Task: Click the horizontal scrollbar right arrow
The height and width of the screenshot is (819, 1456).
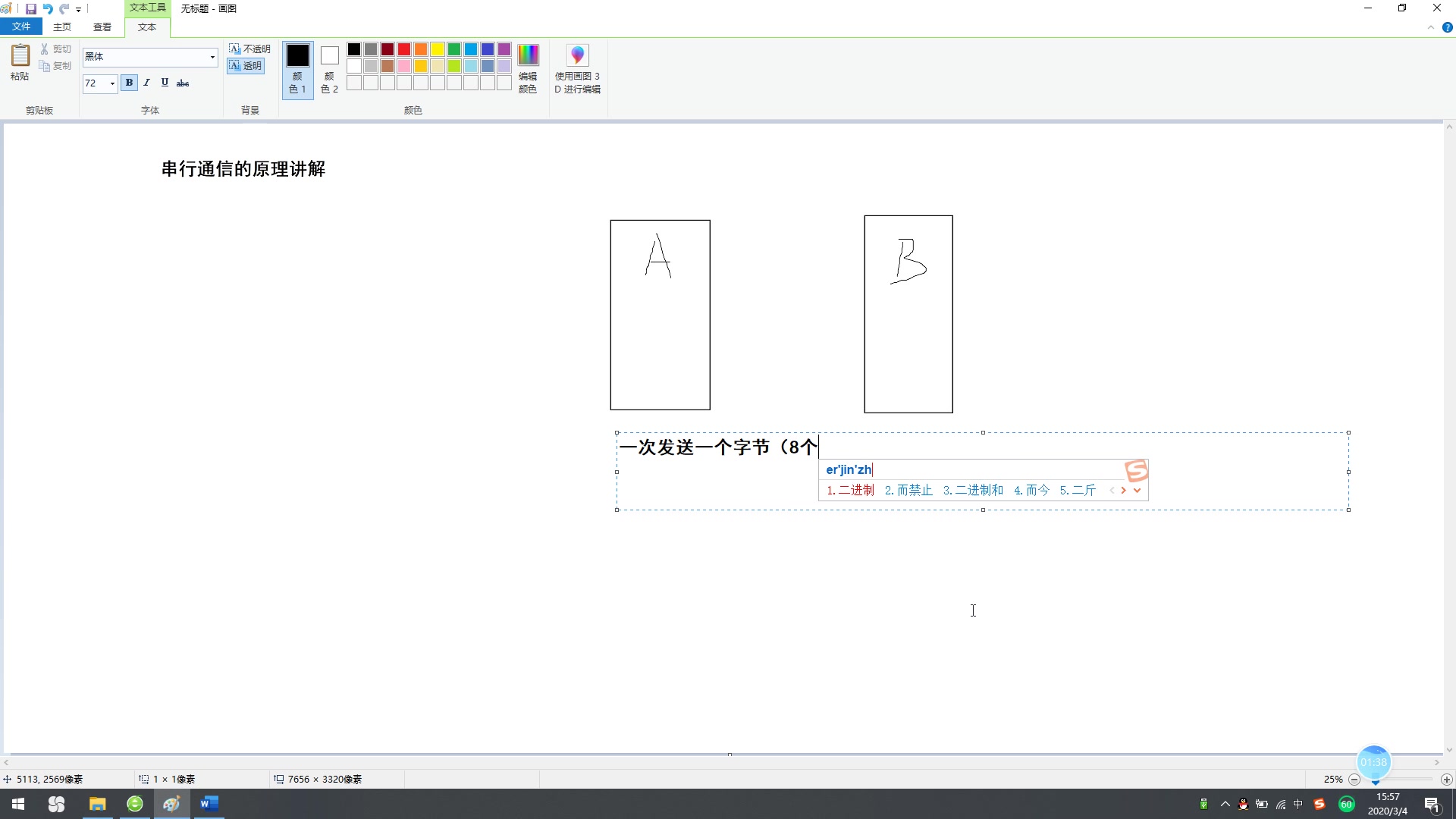Action: tap(1436, 762)
